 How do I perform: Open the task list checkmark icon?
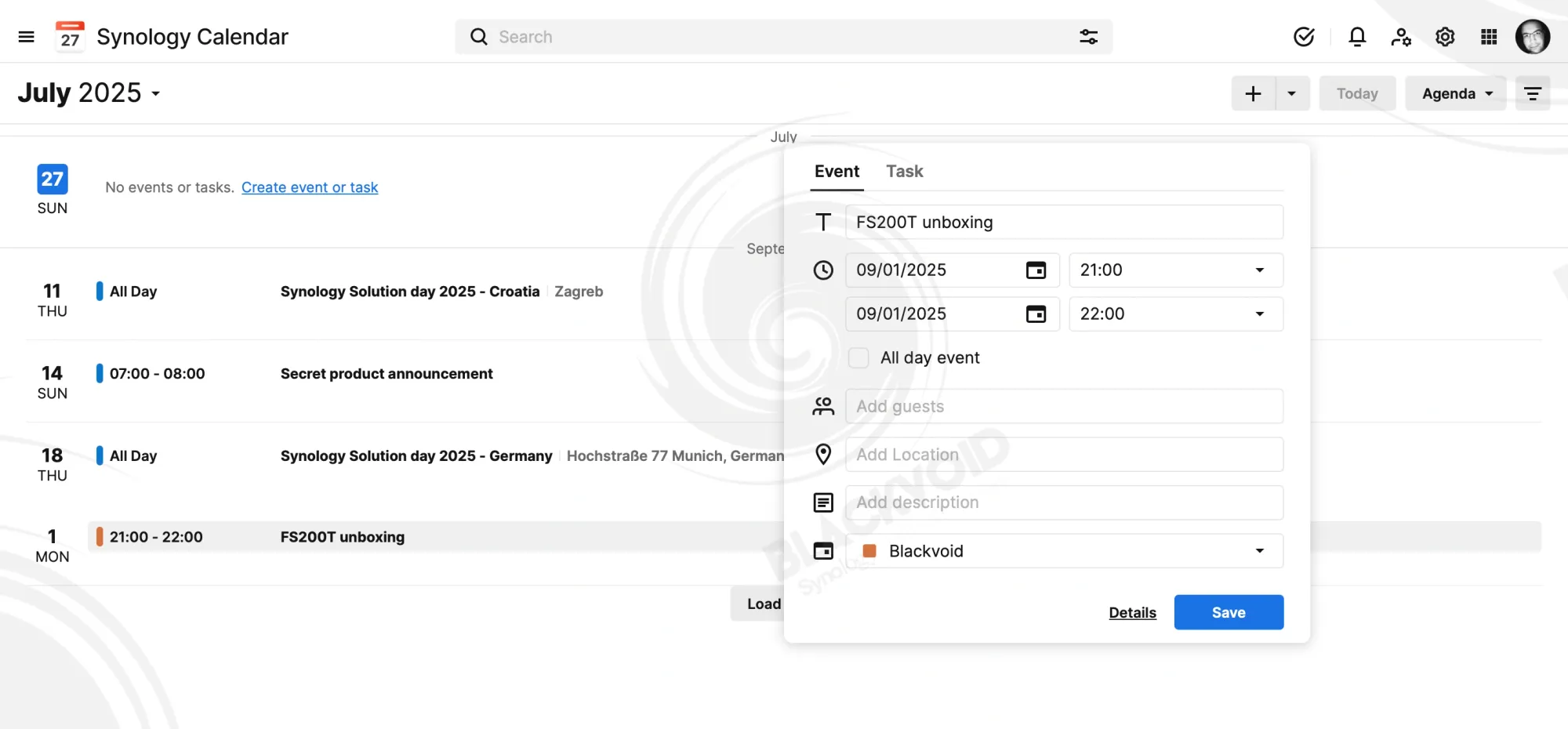pos(1304,37)
